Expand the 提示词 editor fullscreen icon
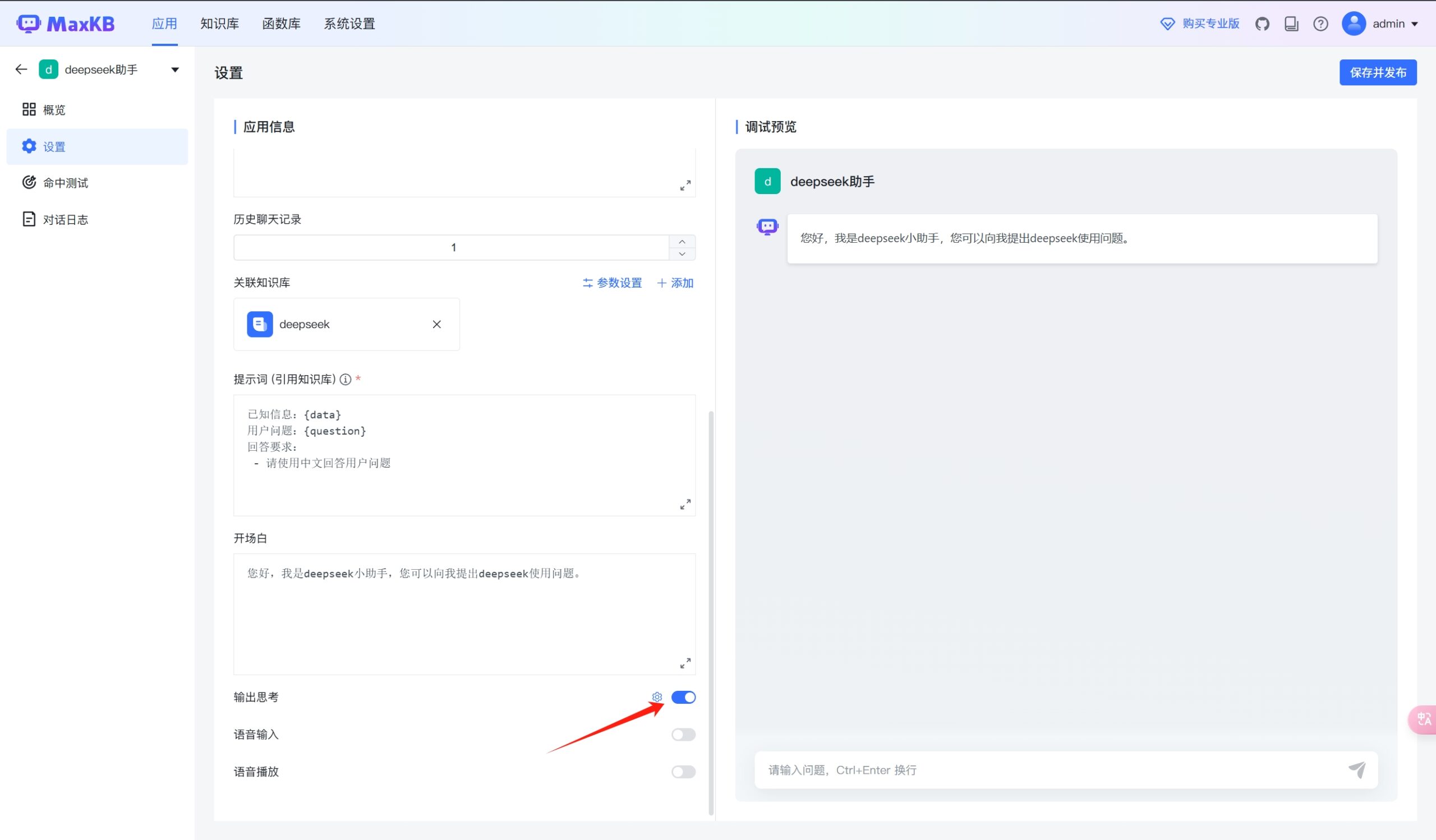This screenshot has height=840, width=1436. pos(685,505)
